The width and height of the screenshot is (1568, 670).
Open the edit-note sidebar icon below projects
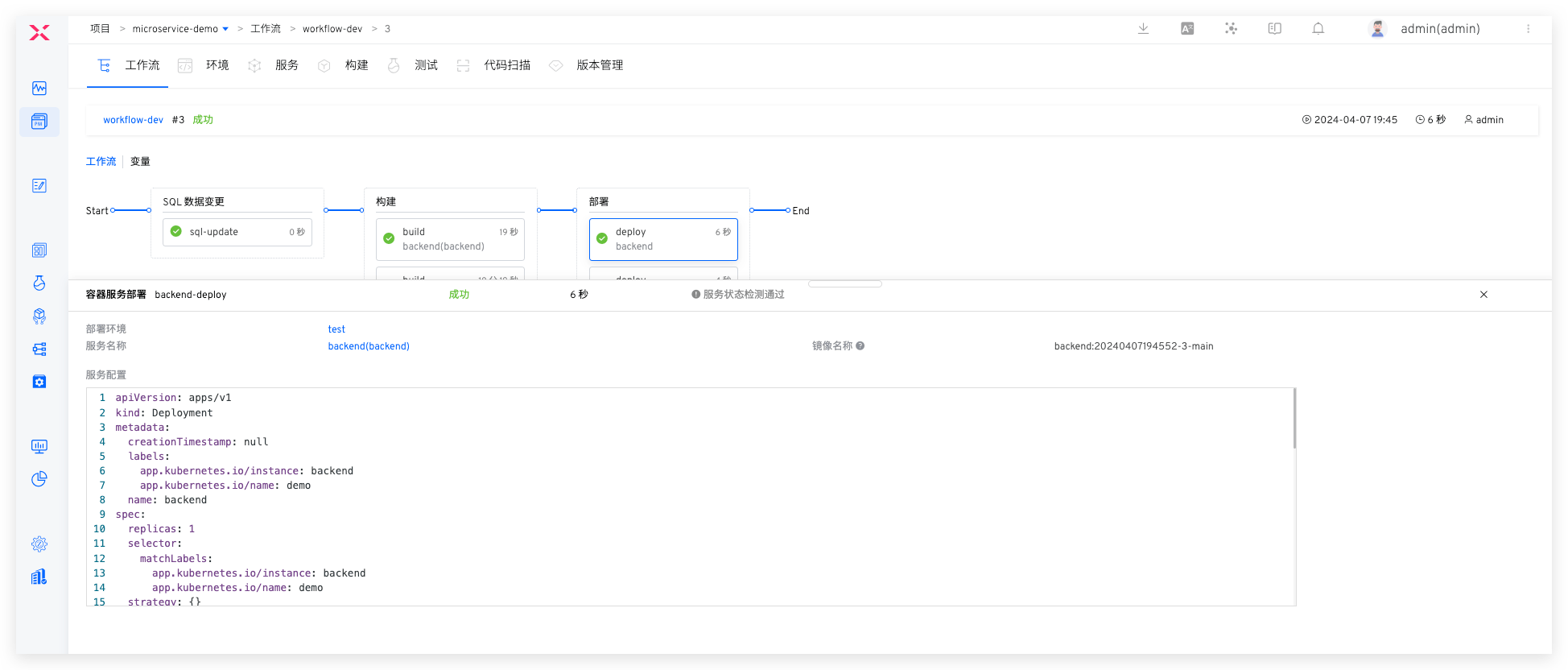coord(39,186)
